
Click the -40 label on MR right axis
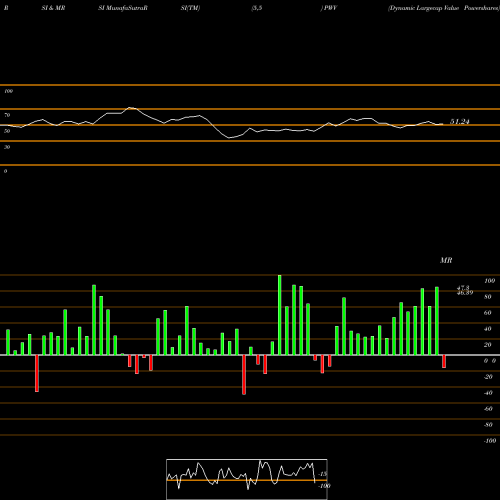click(488, 393)
